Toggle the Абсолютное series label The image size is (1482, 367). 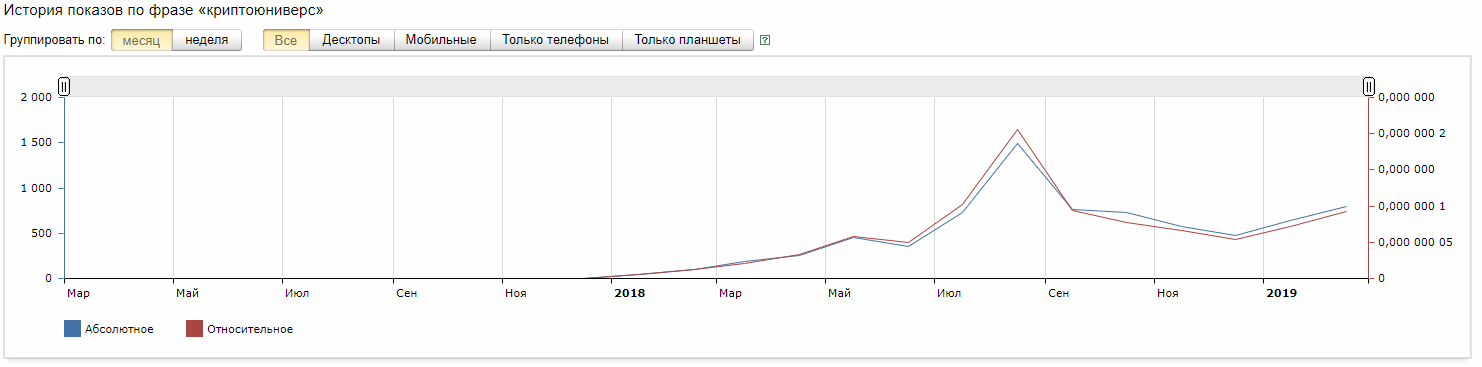[120, 329]
